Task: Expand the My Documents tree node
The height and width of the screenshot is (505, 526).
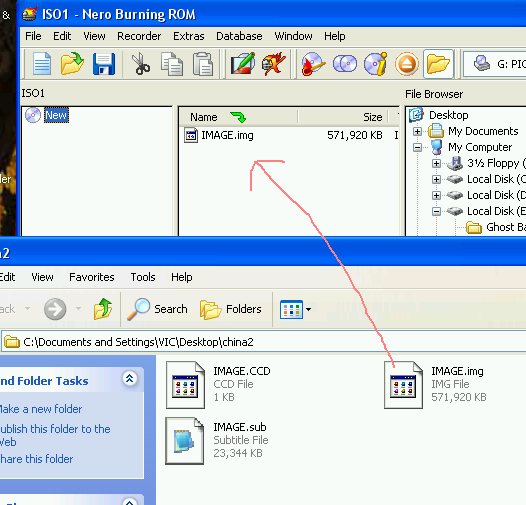Action: pos(417,131)
